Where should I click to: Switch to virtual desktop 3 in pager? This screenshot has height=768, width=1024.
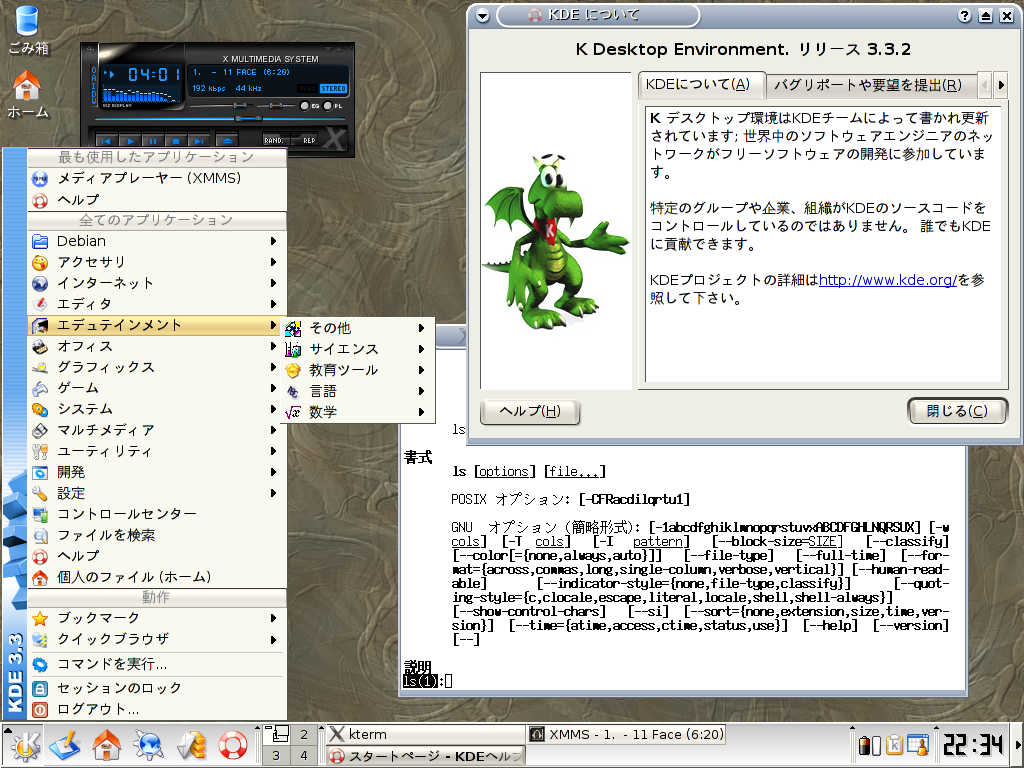[x=277, y=756]
